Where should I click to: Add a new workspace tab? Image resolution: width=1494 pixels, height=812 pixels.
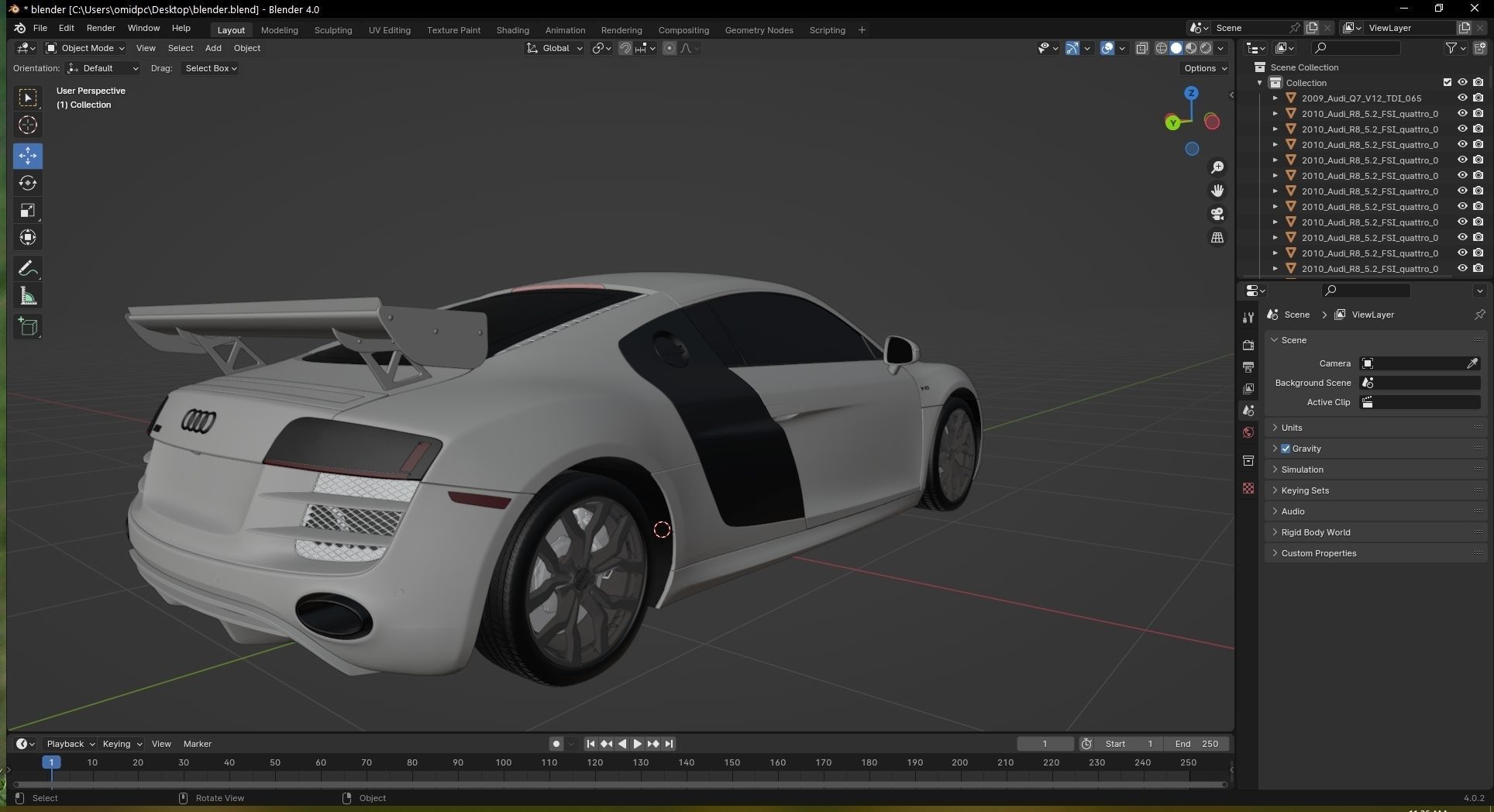tap(862, 30)
